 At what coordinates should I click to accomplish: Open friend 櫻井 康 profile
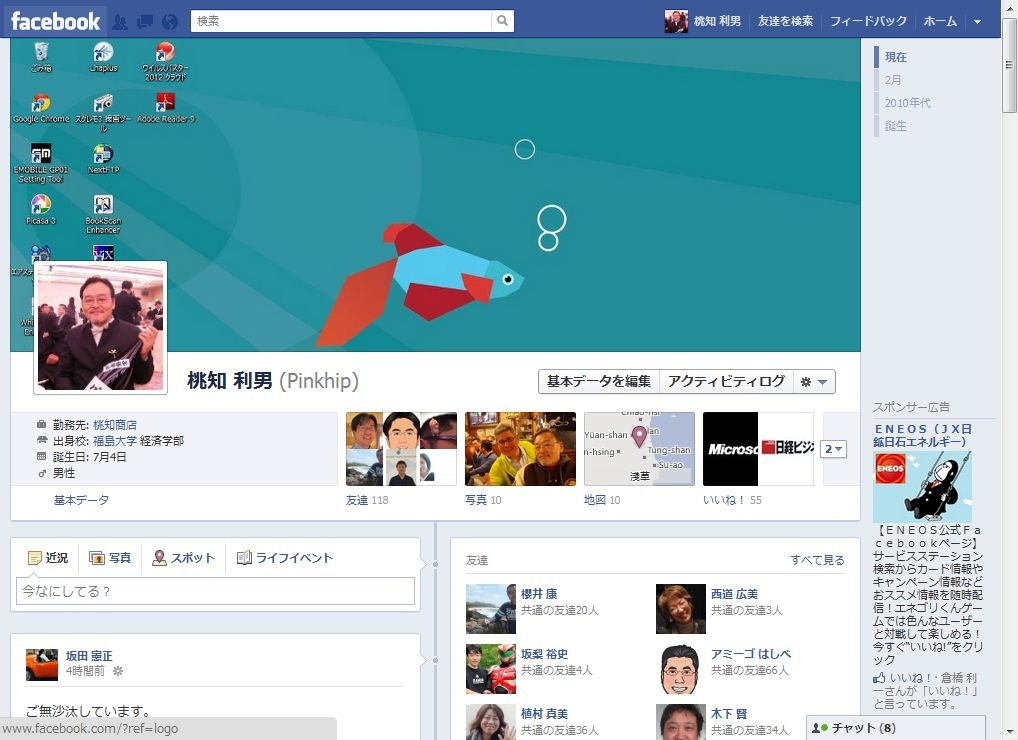point(539,593)
